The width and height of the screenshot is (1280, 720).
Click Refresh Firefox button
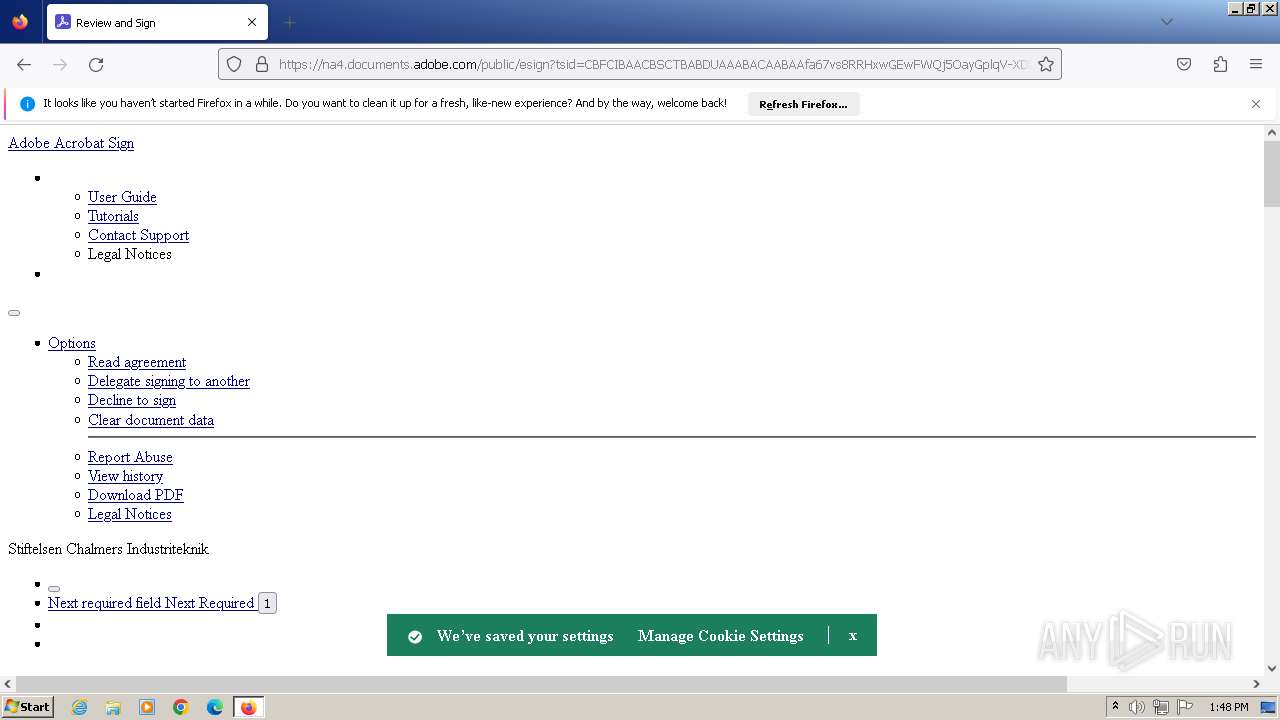click(x=803, y=104)
